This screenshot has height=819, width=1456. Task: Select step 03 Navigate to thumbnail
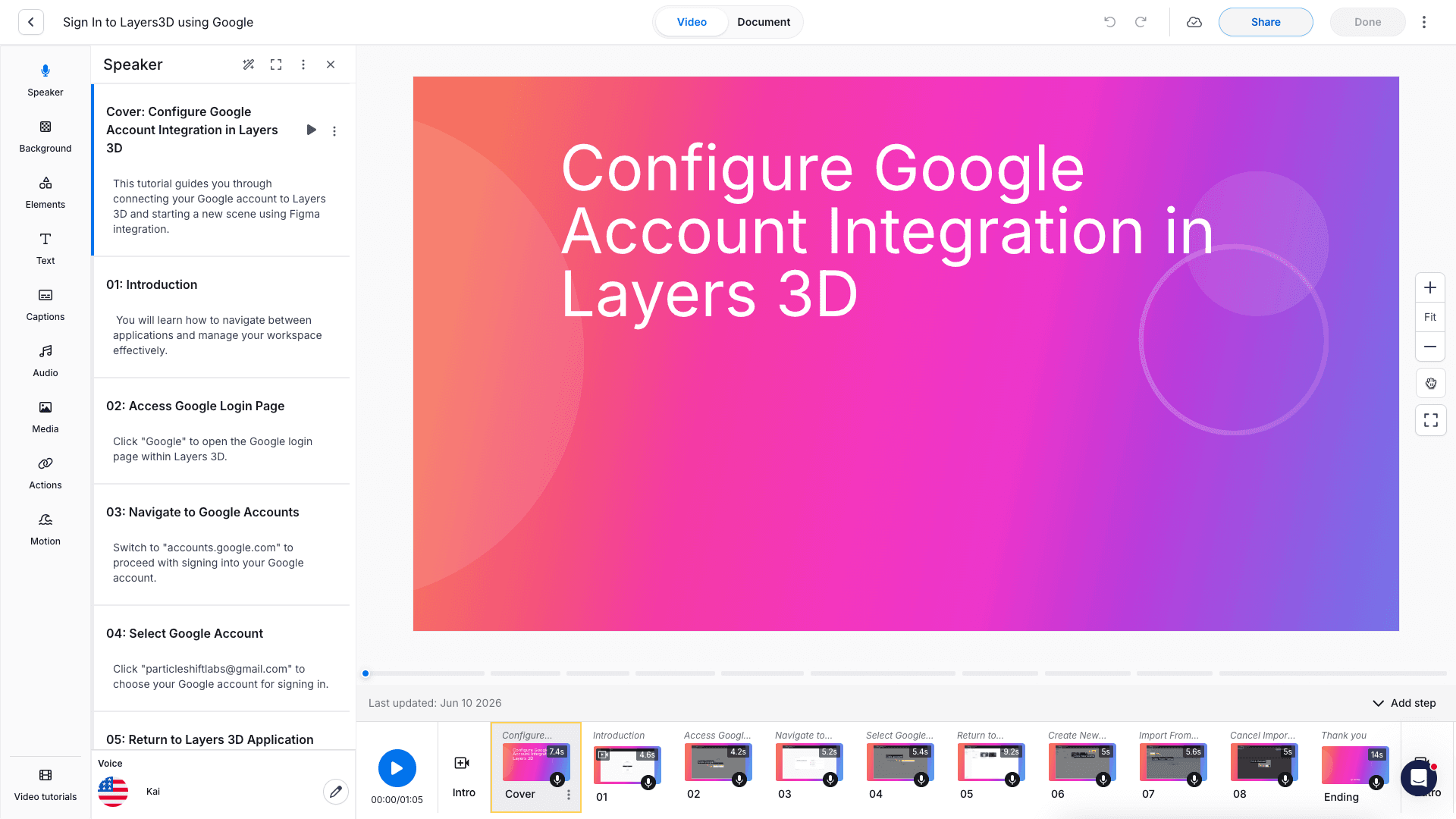coord(808,762)
